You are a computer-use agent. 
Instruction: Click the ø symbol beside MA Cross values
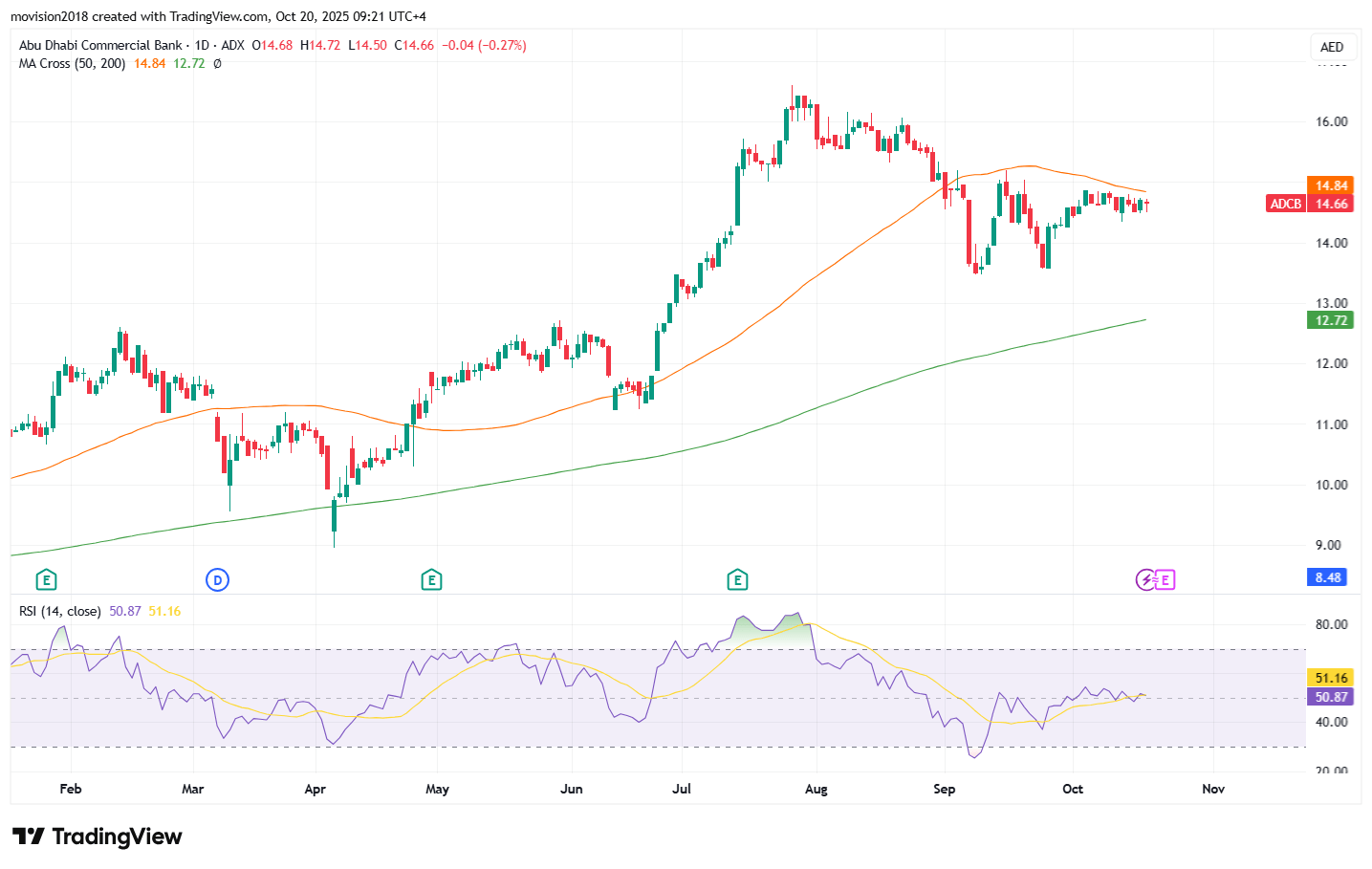pyautogui.click(x=217, y=63)
